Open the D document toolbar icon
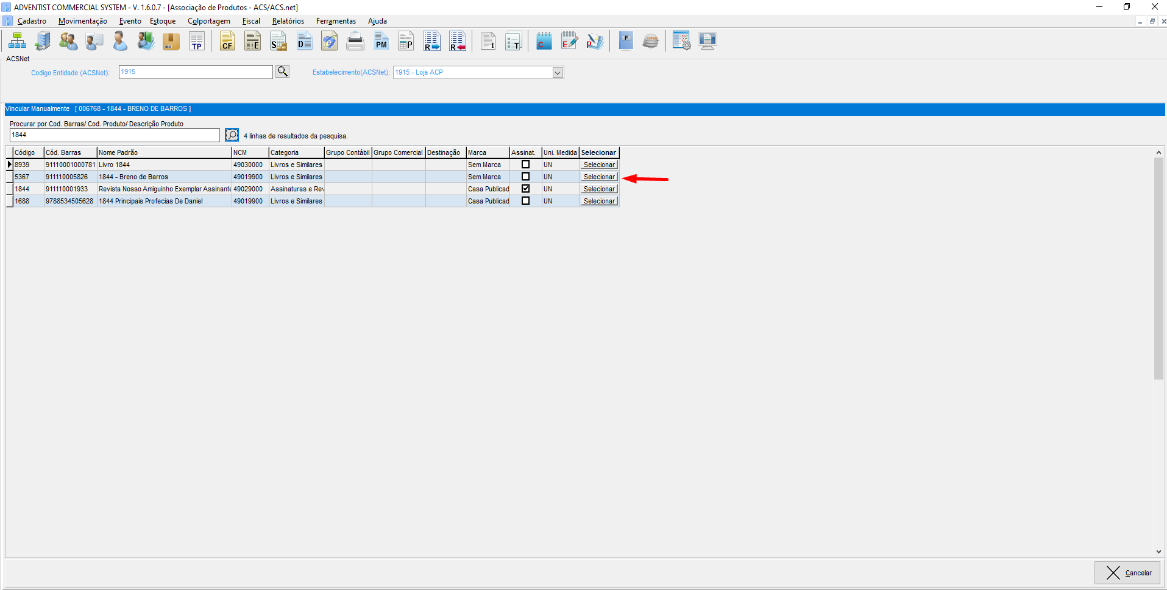The image size is (1167, 590). point(304,41)
